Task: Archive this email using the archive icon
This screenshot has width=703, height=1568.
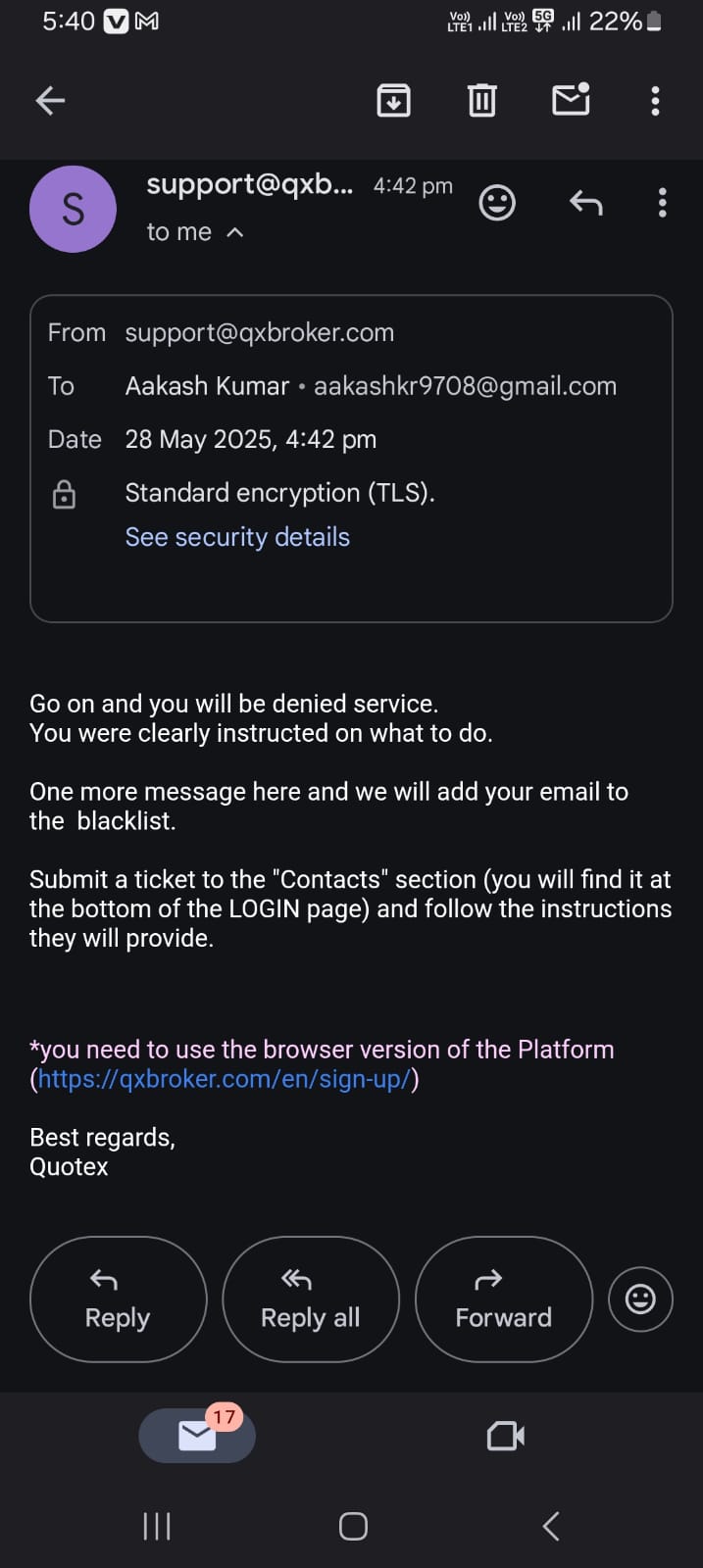Action: [x=393, y=100]
